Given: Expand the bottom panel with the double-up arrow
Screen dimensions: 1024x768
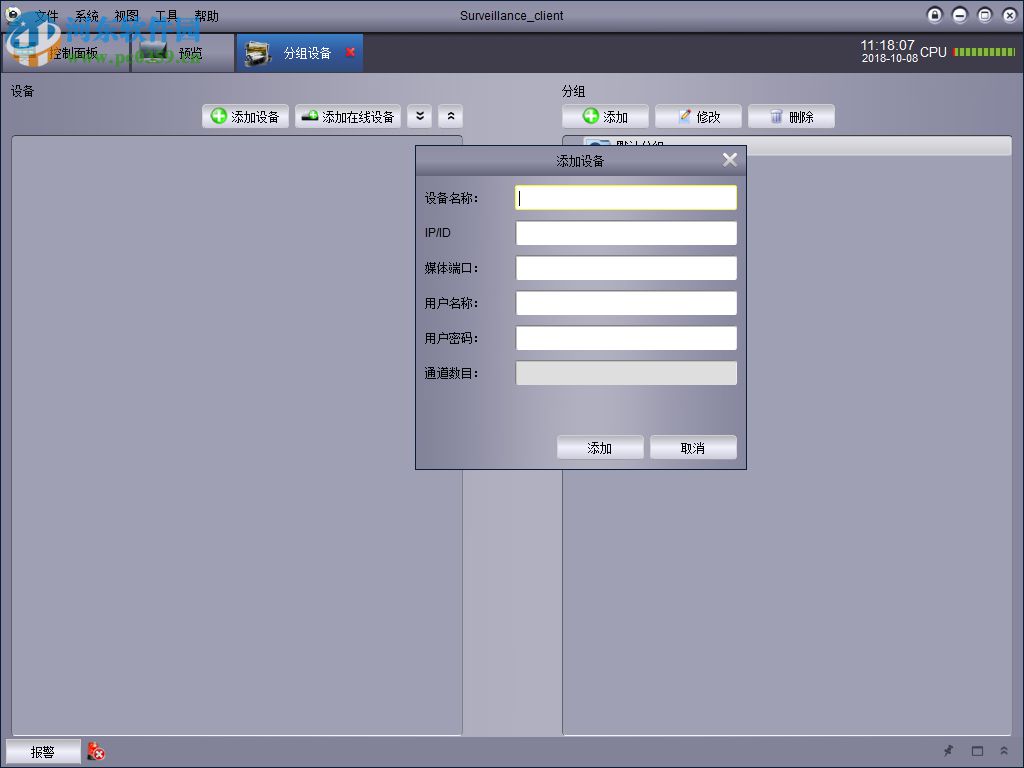Looking at the screenshot, I should [1004, 751].
